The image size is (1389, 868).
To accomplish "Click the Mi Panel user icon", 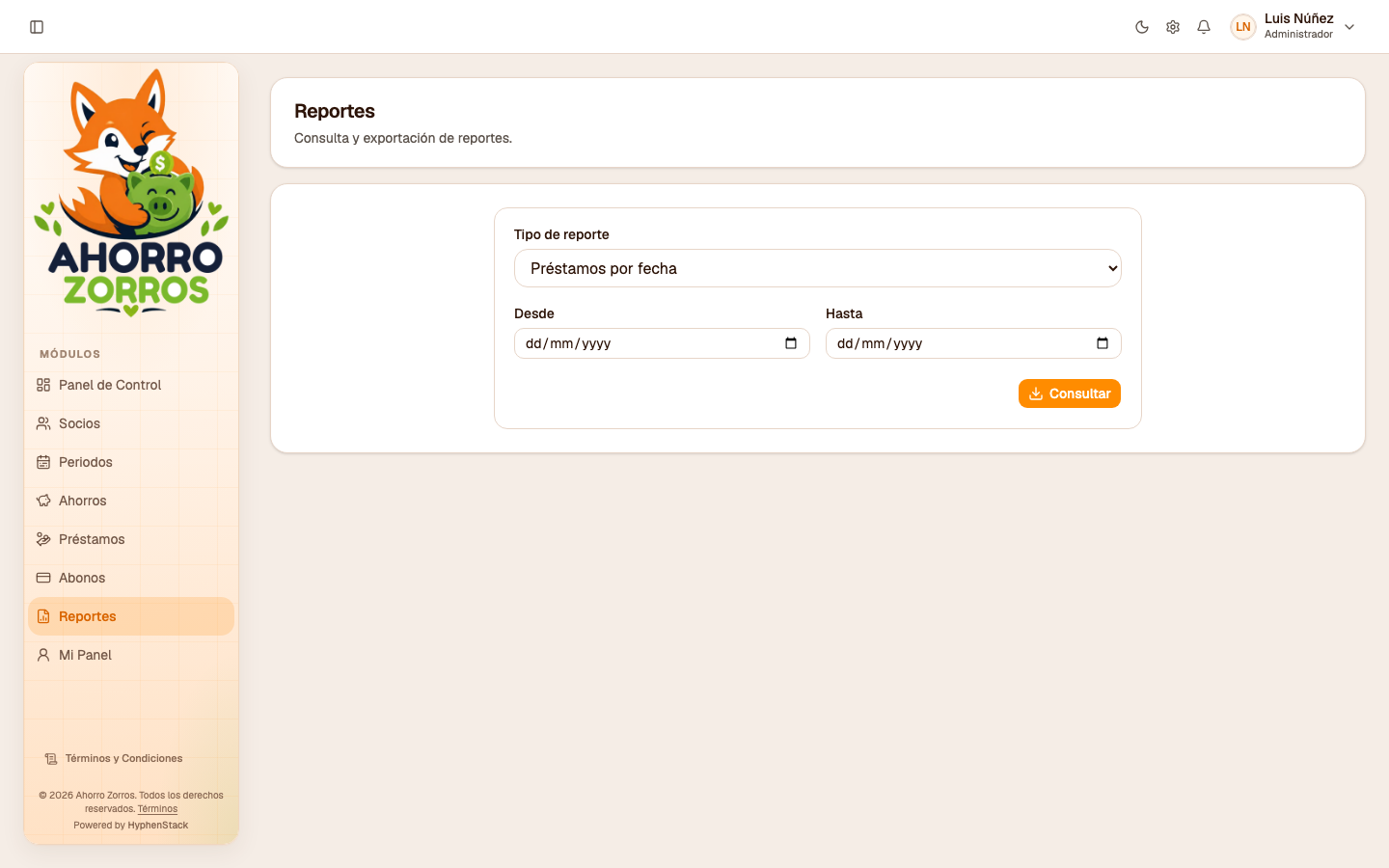I will [43, 655].
